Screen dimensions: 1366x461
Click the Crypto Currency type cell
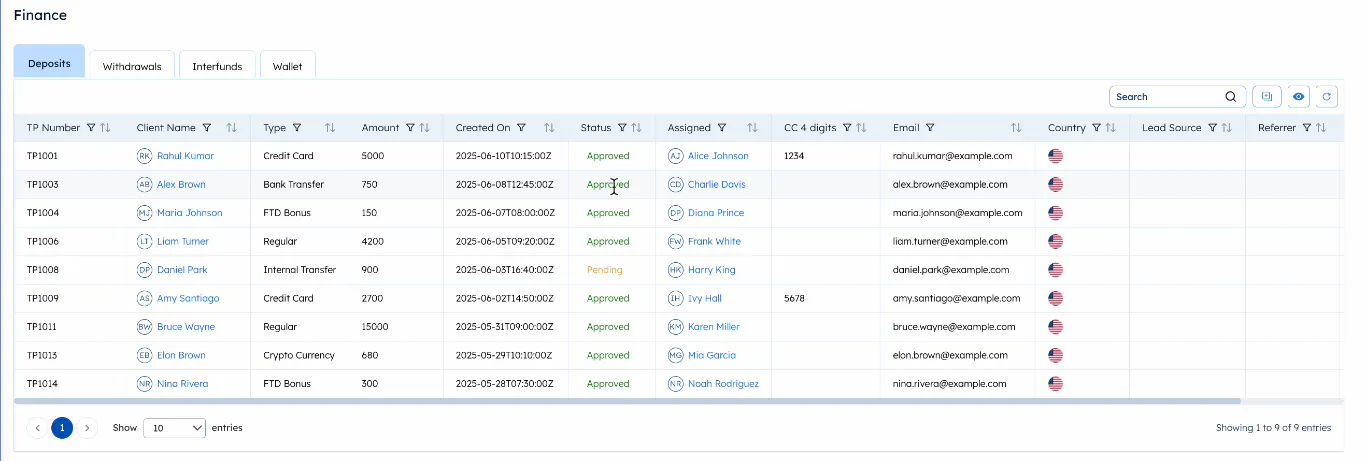point(299,355)
